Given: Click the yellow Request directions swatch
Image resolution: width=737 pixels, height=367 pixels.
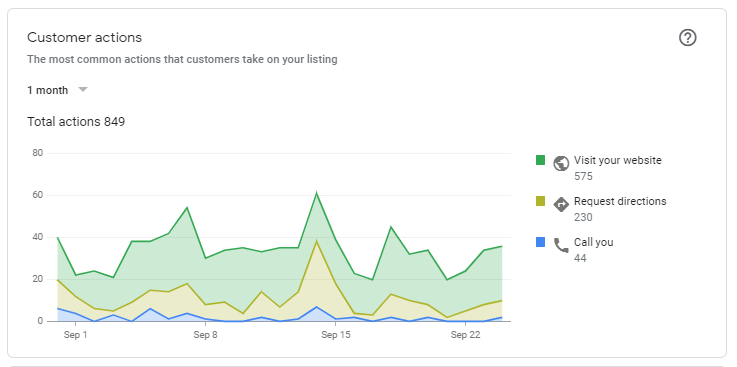Looking at the screenshot, I should (x=541, y=201).
